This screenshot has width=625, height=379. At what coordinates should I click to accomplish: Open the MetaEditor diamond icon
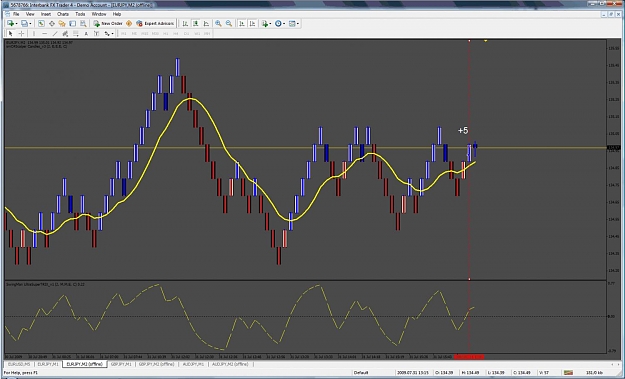tap(129, 24)
